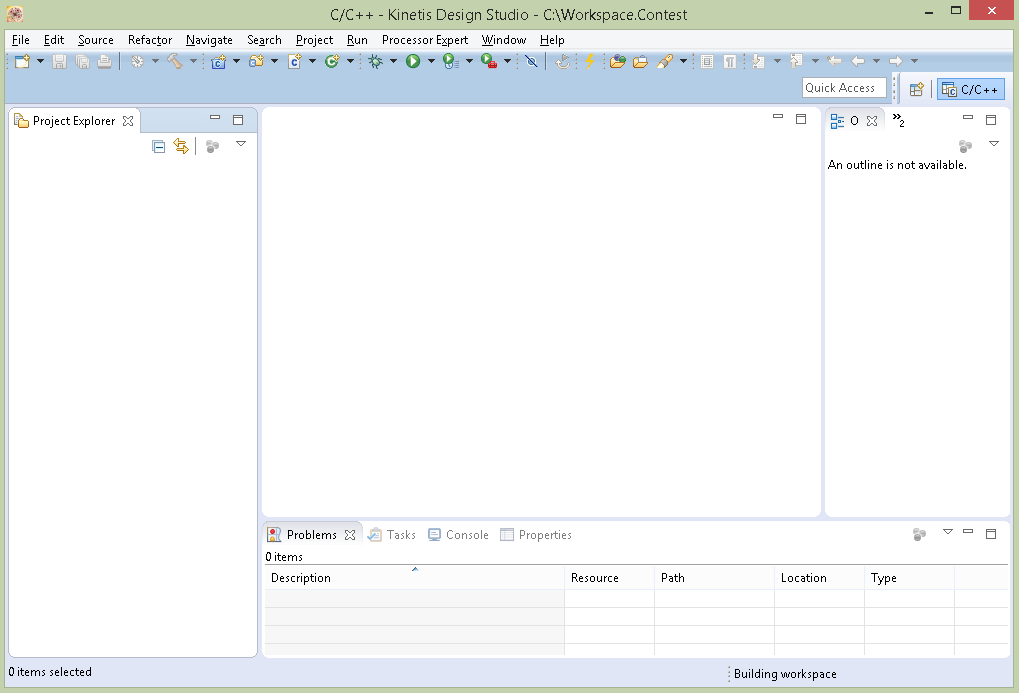Open the New wizard dropdown arrow
This screenshot has width=1019, height=693.
tap(38, 61)
